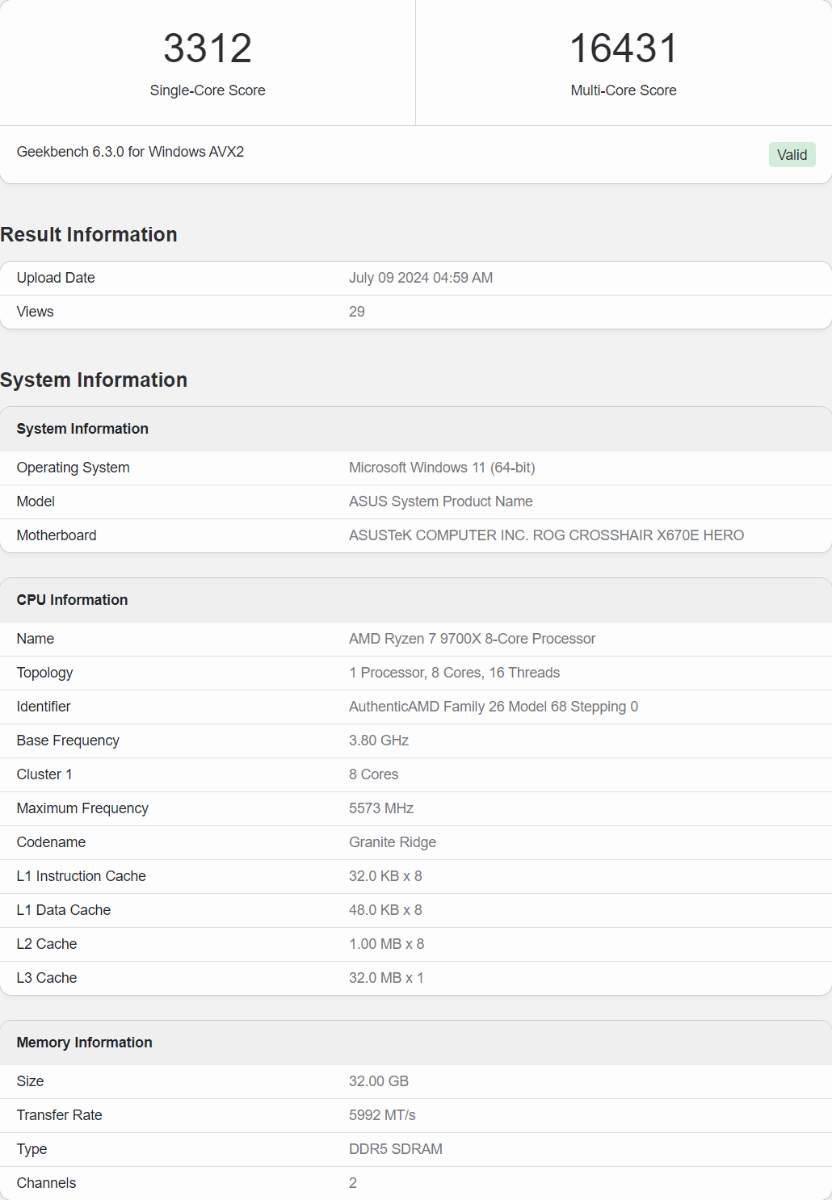Click the Topology row value
This screenshot has height=1200, width=832.
point(454,673)
